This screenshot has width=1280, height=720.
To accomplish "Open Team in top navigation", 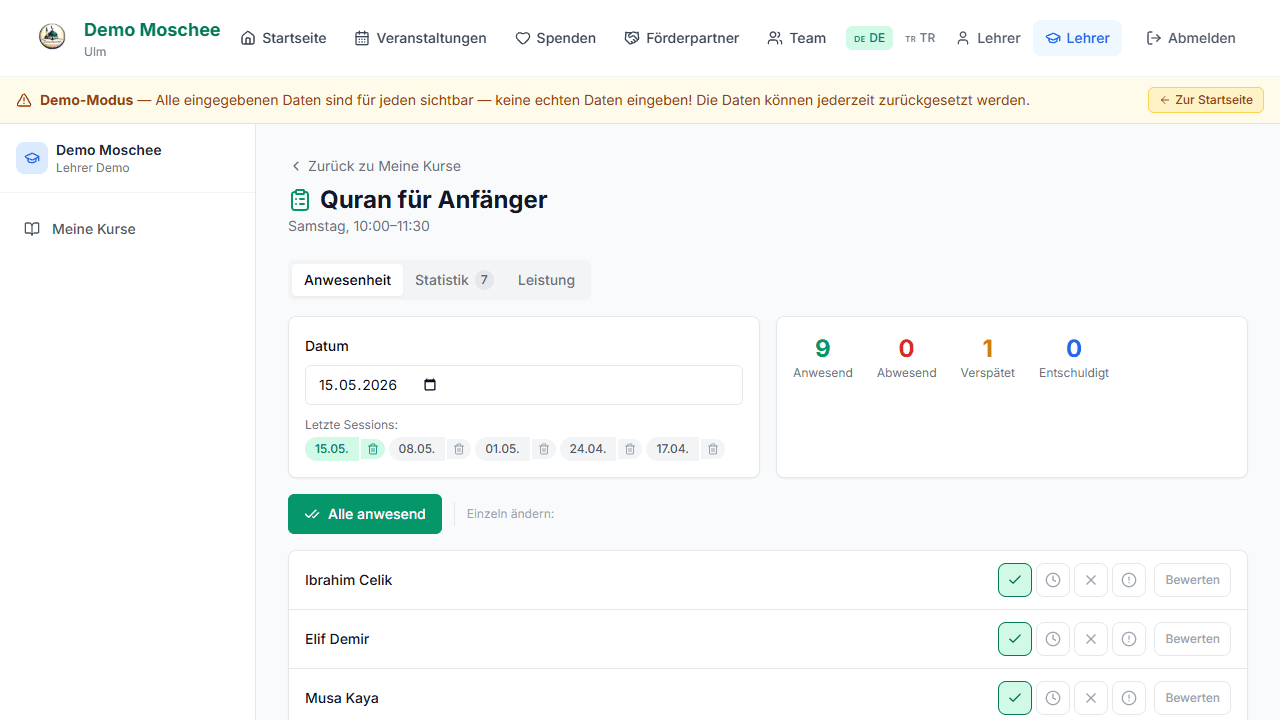I will (797, 38).
